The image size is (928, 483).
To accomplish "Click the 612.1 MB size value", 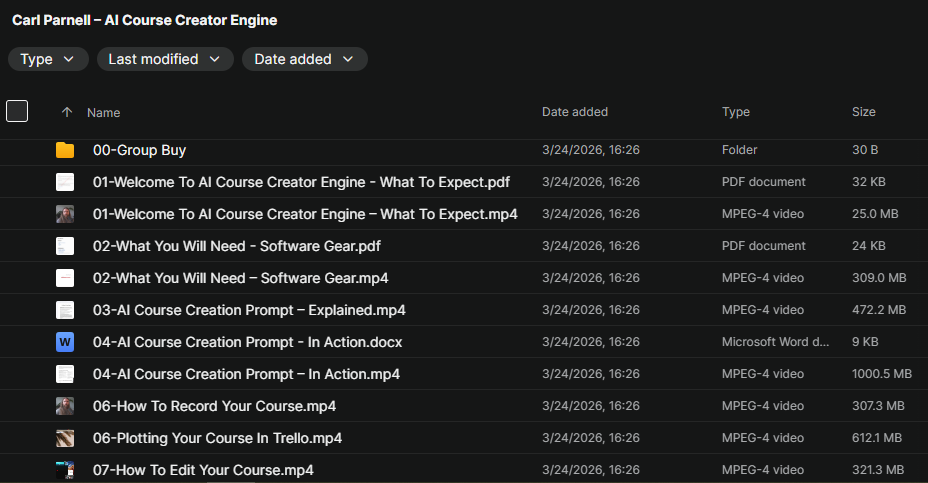I will pyautogui.click(x=877, y=437).
